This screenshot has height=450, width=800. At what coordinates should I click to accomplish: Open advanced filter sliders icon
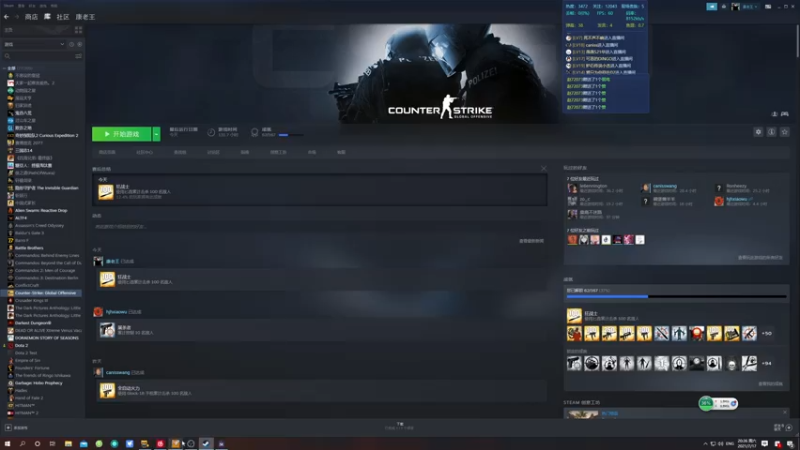point(79,56)
